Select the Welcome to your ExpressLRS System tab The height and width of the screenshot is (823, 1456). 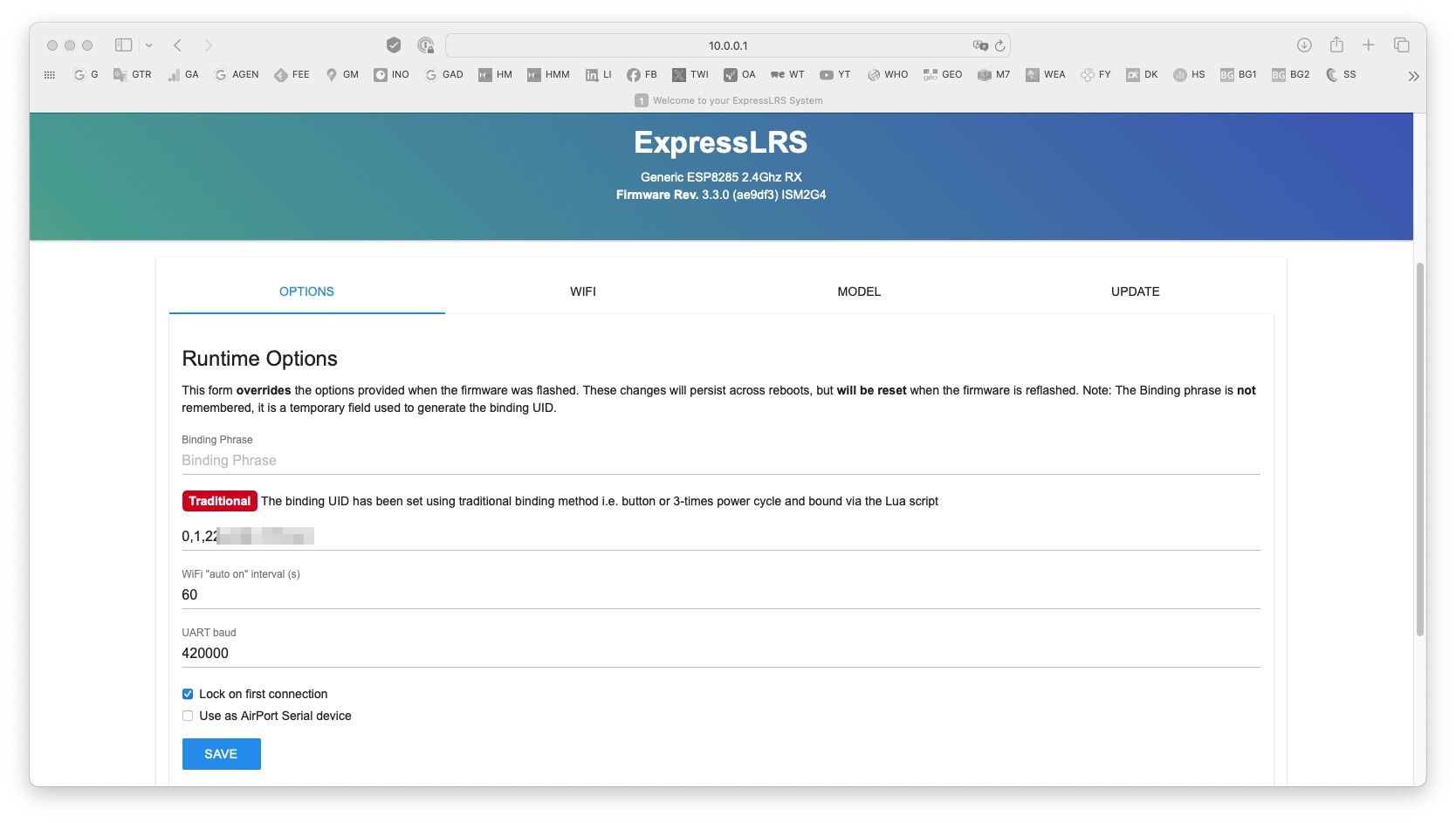click(x=728, y=100)
